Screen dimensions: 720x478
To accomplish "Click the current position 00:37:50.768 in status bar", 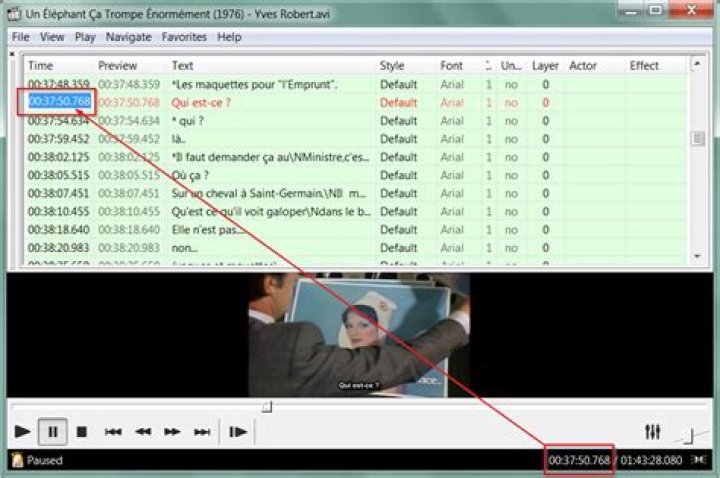I will point(579,460).
